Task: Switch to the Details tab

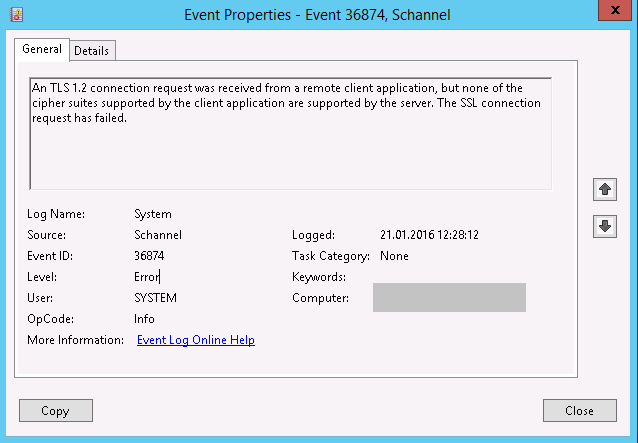Action: tap(92, 50)
